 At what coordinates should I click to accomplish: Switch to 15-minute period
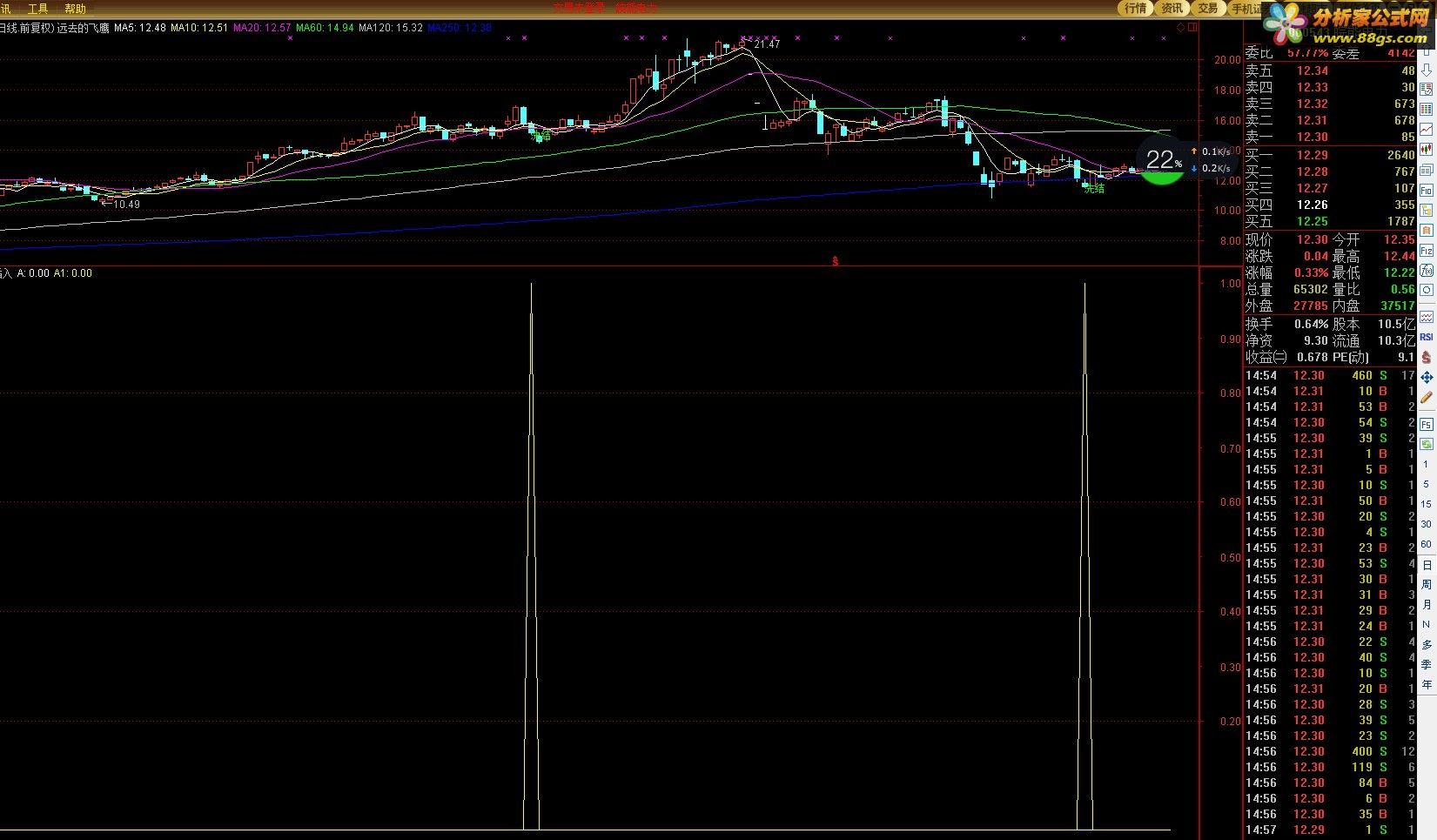coord(1426,504)
